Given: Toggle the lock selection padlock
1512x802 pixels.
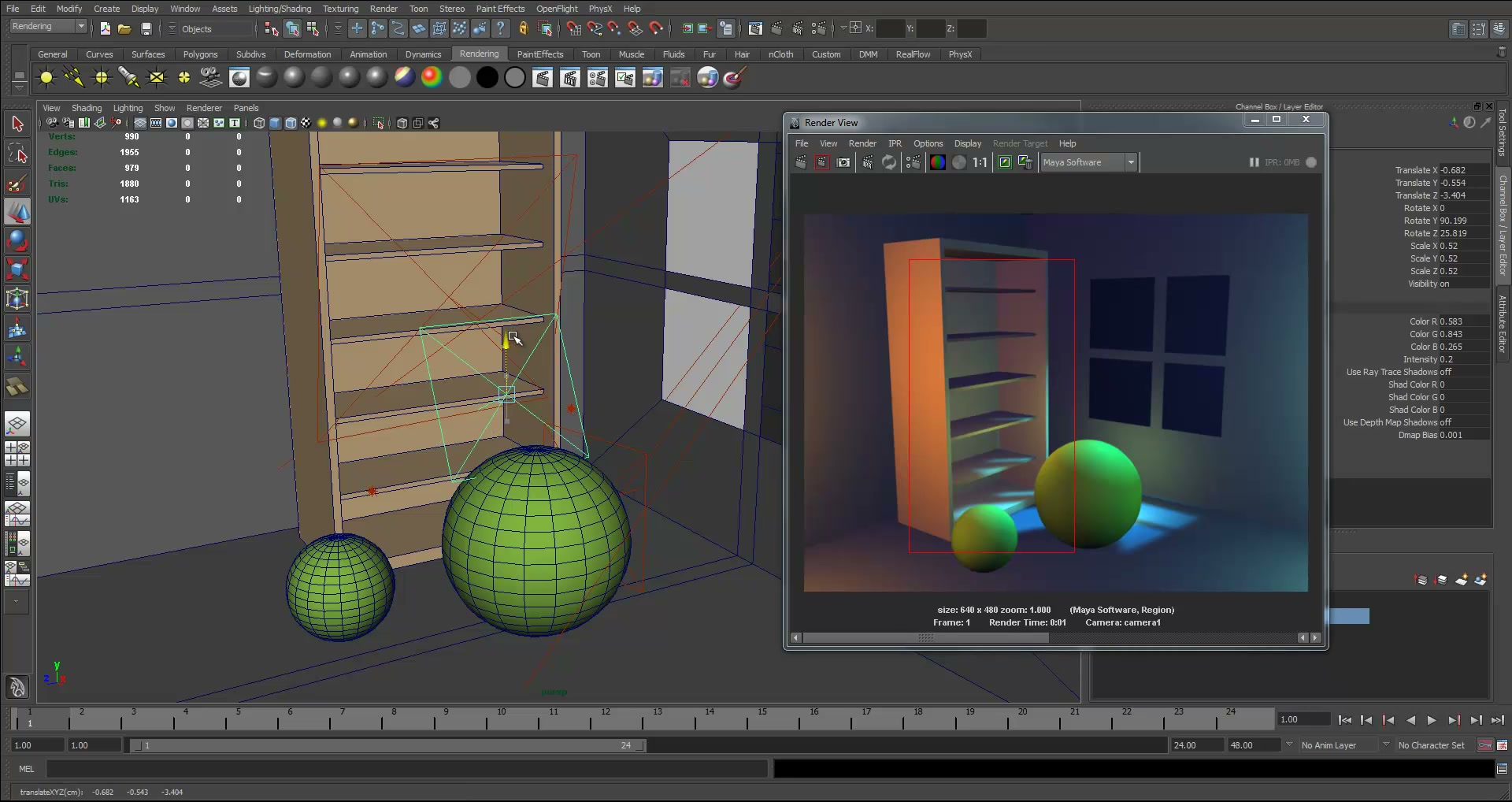Looking at the screenshot, I should pyautogui.click(x=524, y=28).
